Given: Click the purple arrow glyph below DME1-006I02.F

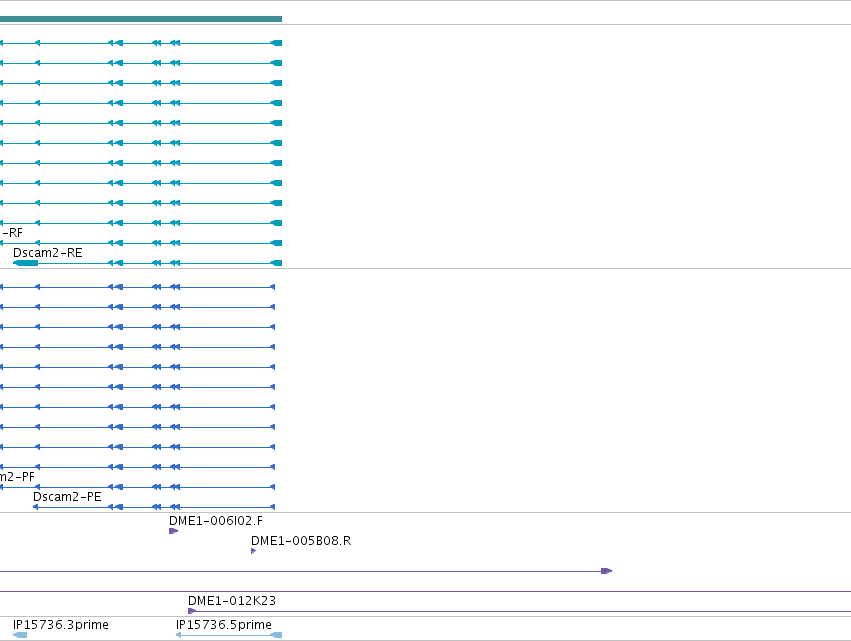Looking at the screenshot, I should (174, 531).
